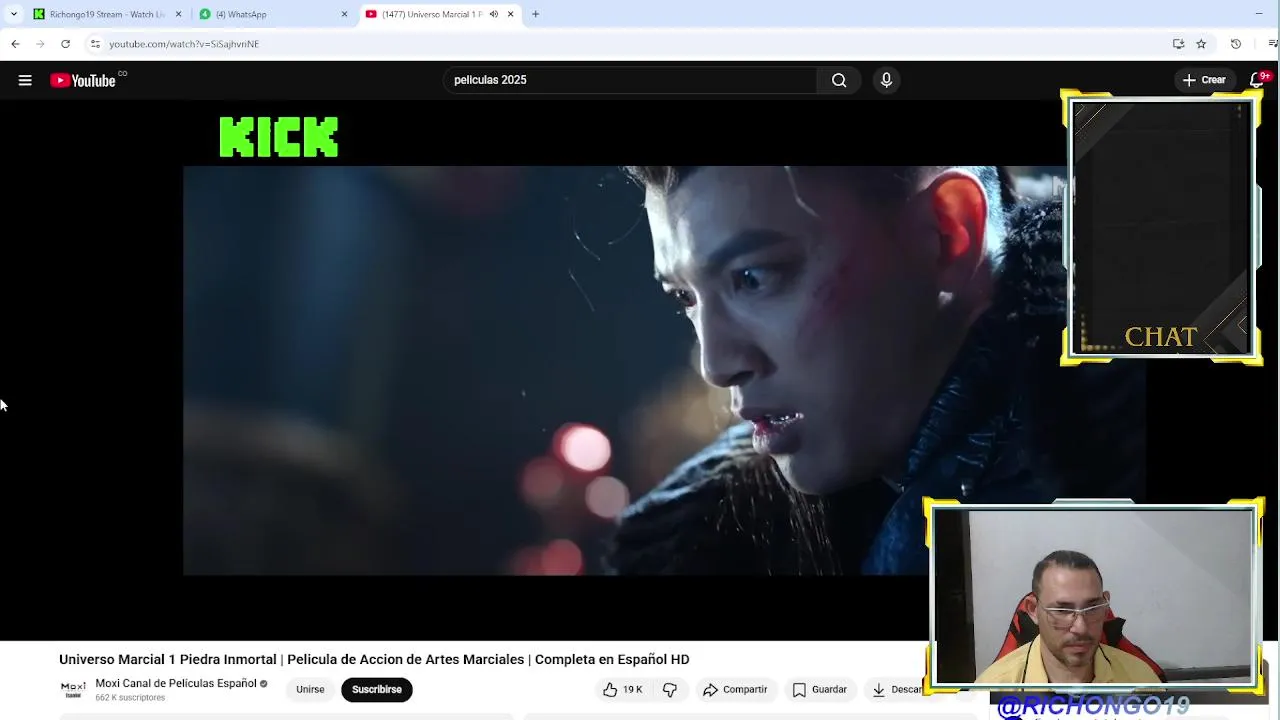Click the video title 'Universo Marcial 1 Piedra Inmortal'

coord(374,659)
